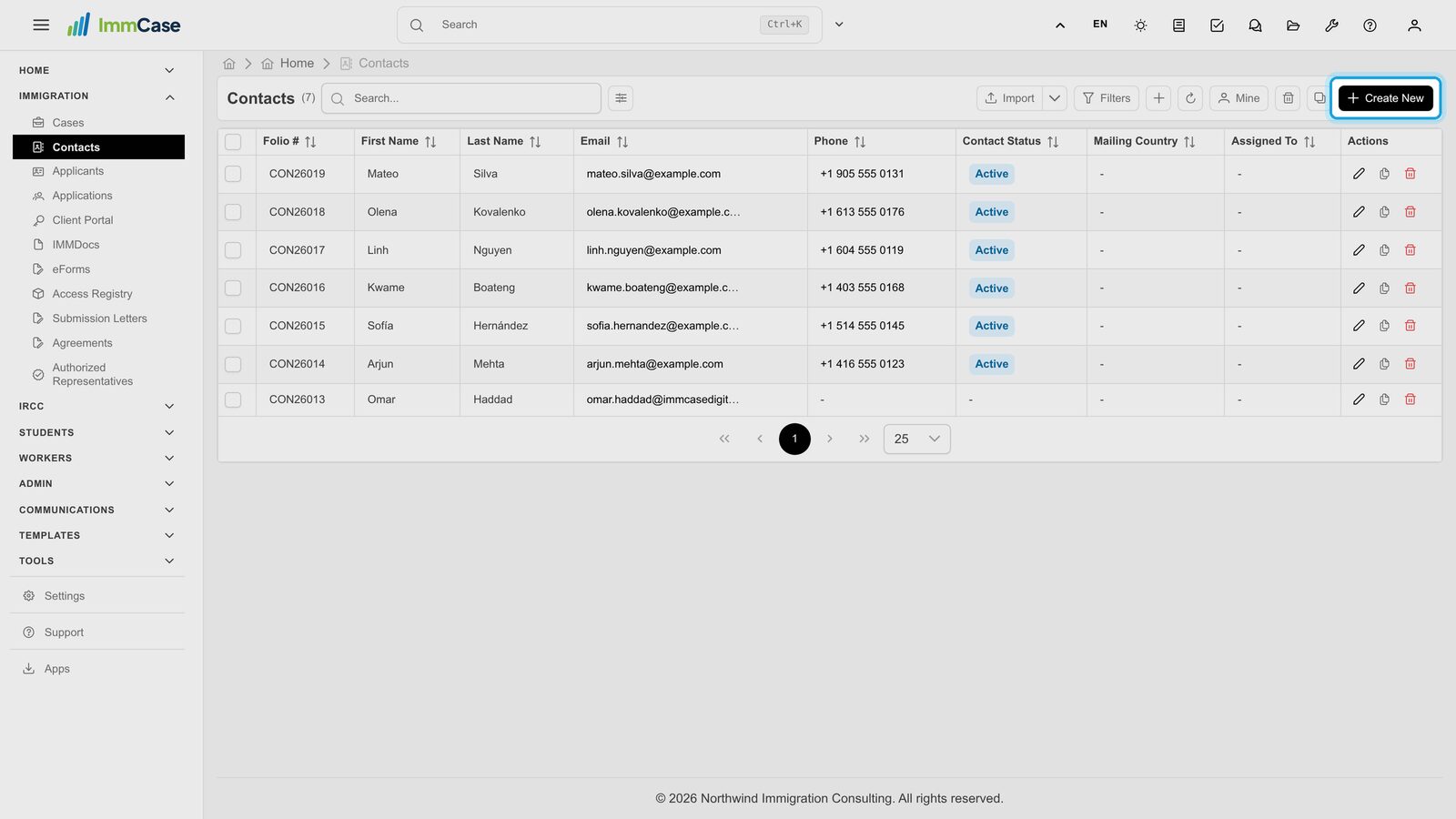The width and height of the screenshot is (1456, 819).
Task: Open the Import dropdown arrow
Action: click(x=1054, y=98)
